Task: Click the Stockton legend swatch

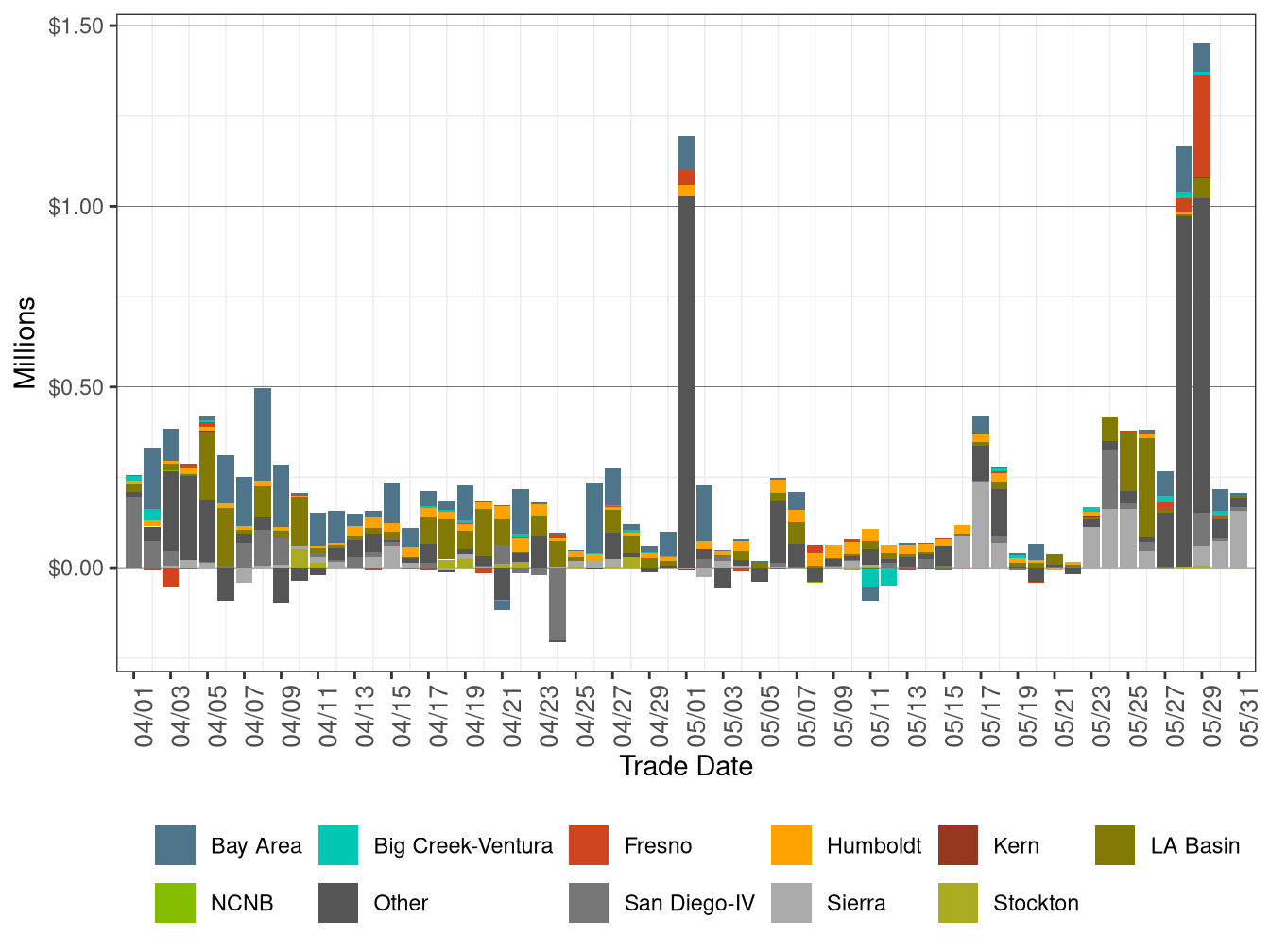Action: click(x=958, y=903)
